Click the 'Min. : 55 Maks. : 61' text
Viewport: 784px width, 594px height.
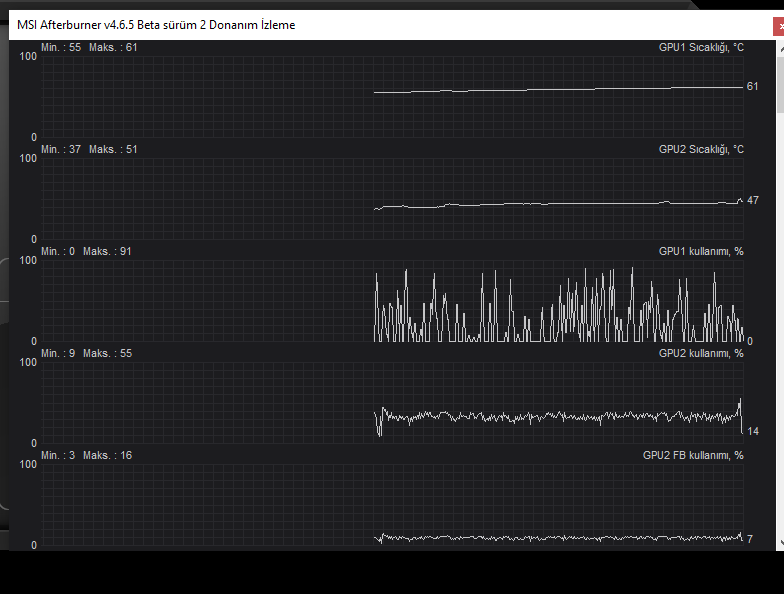[89, 48]
